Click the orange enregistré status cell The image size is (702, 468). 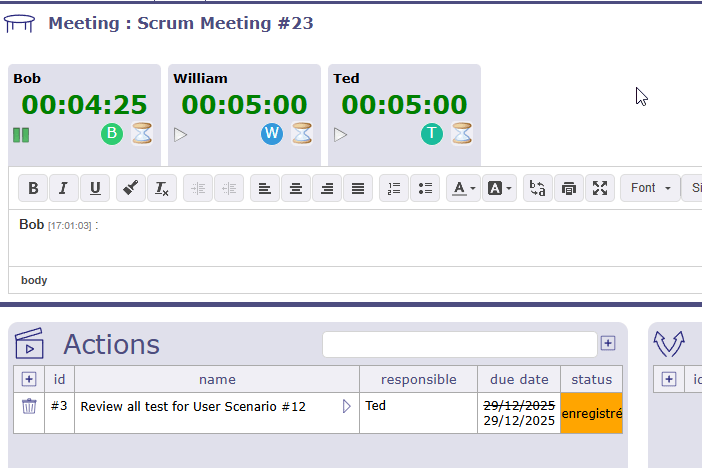[592, 413]
